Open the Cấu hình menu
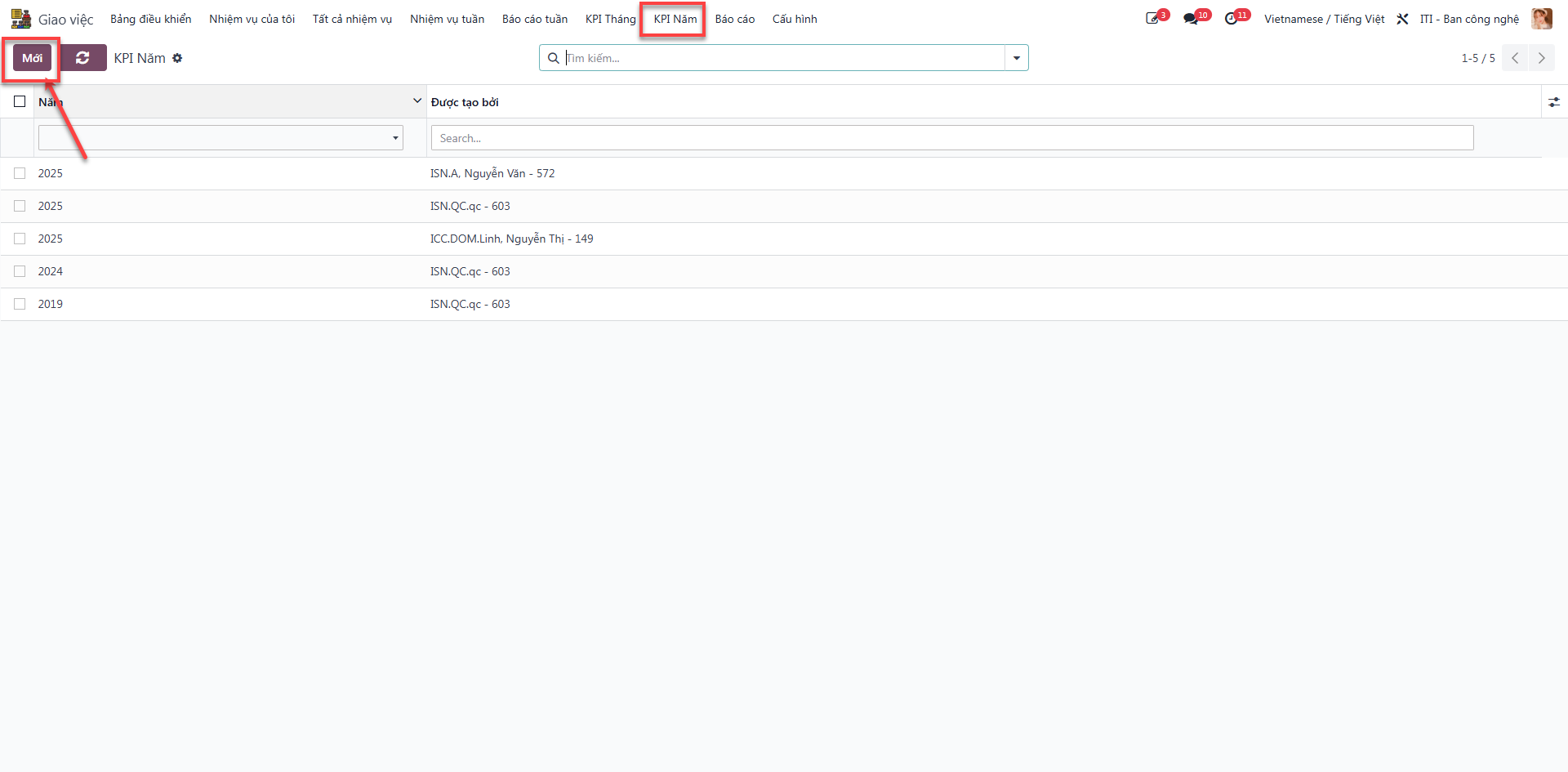 click(x=795, y=19)
